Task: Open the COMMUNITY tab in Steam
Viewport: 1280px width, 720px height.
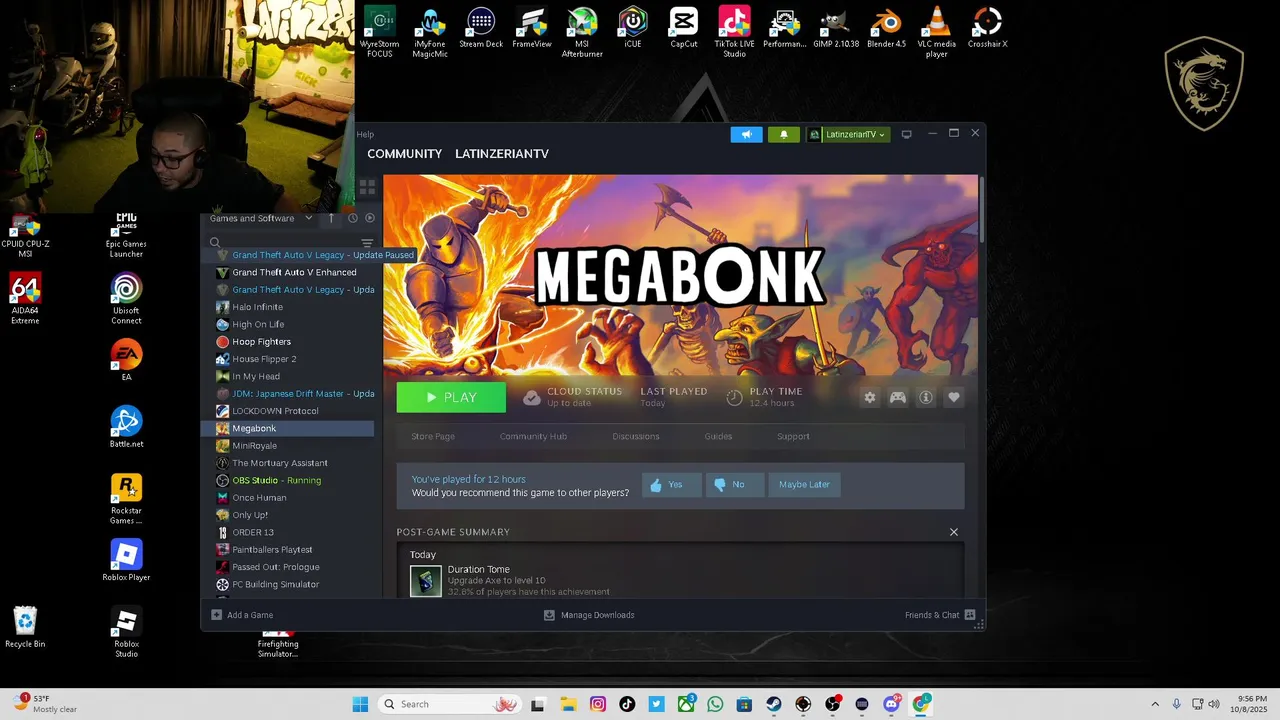Action: click(404, 154)
